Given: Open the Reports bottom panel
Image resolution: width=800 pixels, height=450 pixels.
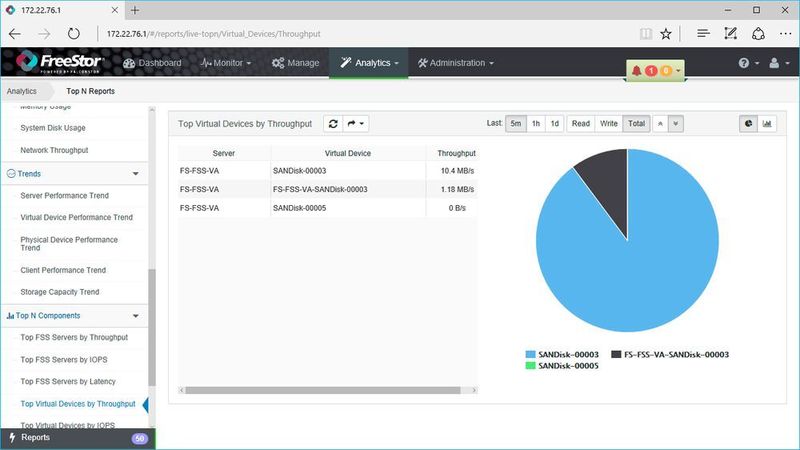Looking at the screenshot, I should point(78,438).
